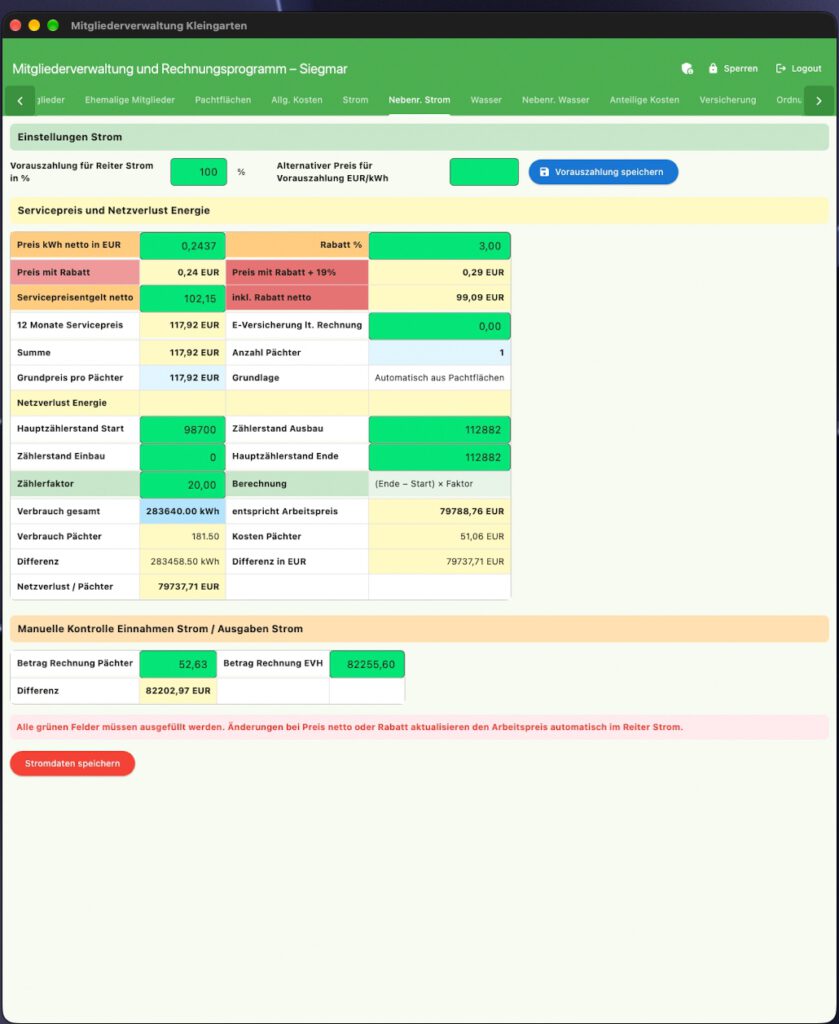This screenshot has width=839, height=1024.
Task: Click the Betrag Rechnung EVH field
Action: [367, 664]
